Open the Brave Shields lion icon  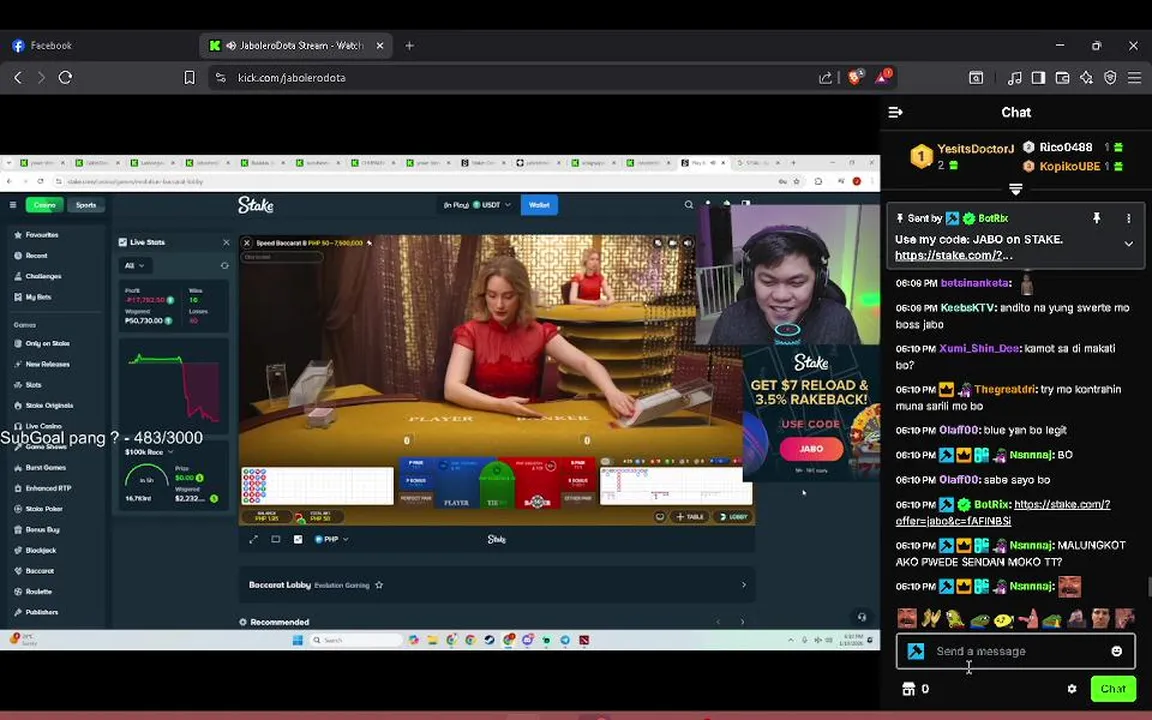pyautogui.click(x=855, y=76)
